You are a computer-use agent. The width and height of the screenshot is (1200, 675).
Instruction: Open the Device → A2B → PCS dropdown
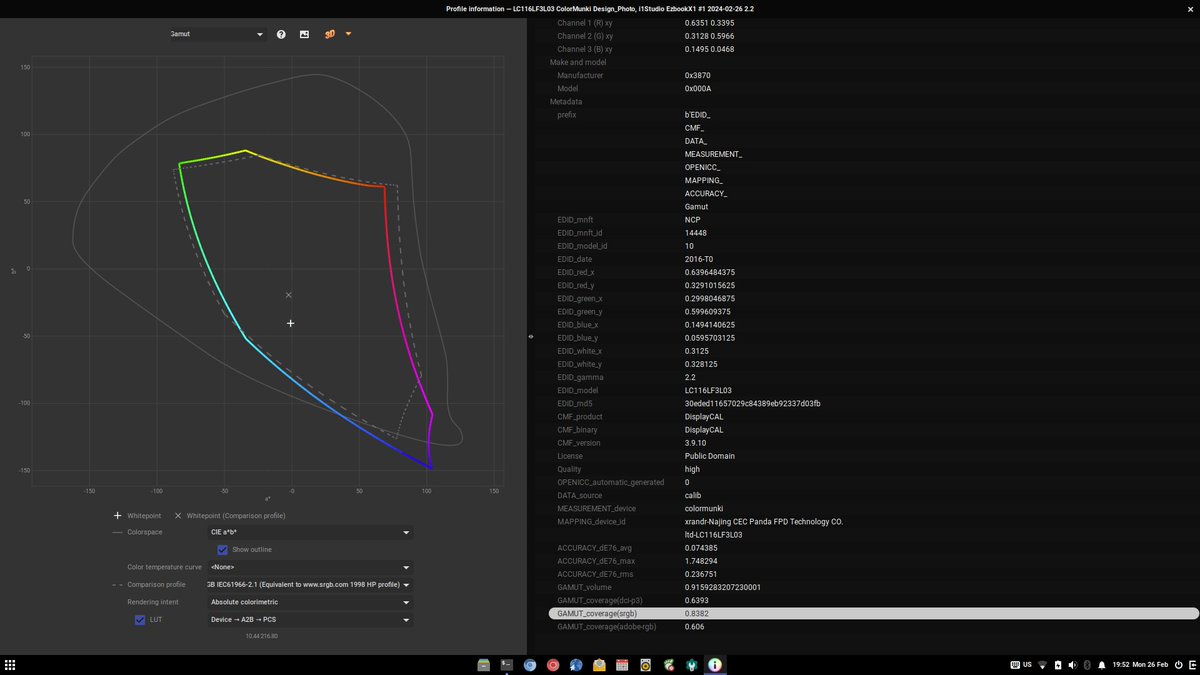click(310, 620)
